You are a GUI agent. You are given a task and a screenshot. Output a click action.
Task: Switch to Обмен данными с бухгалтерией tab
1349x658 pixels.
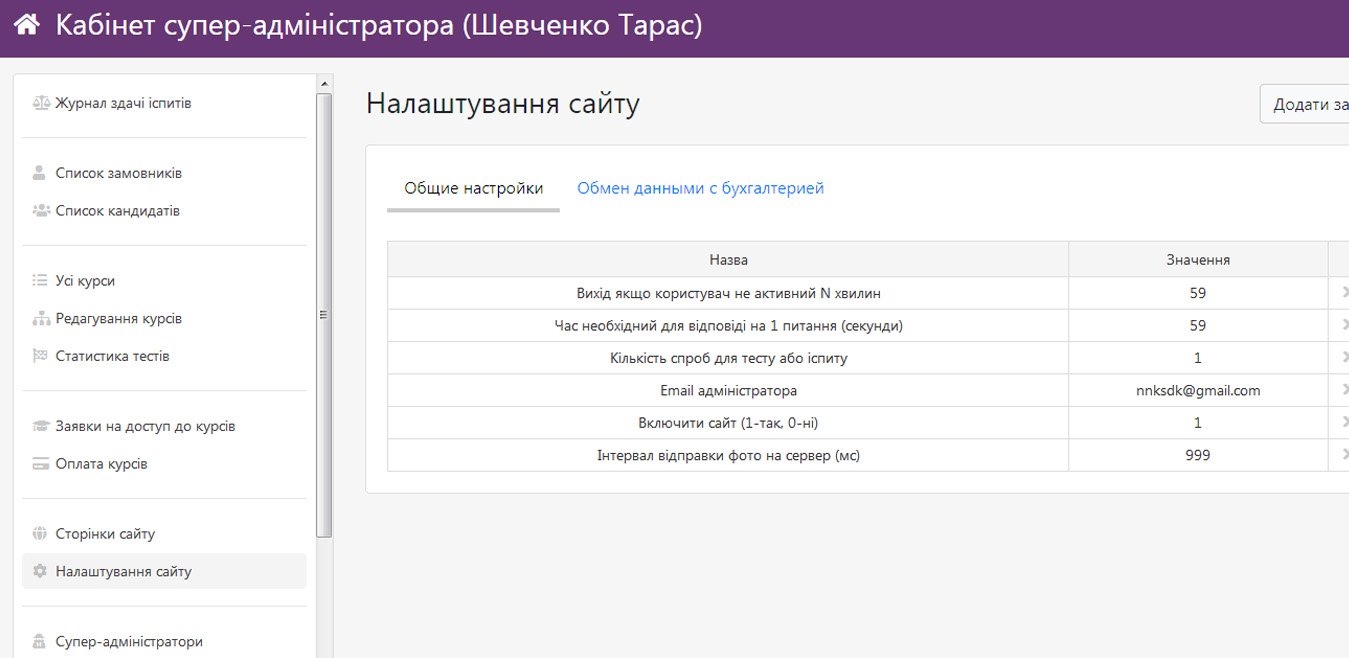(700, 188)
